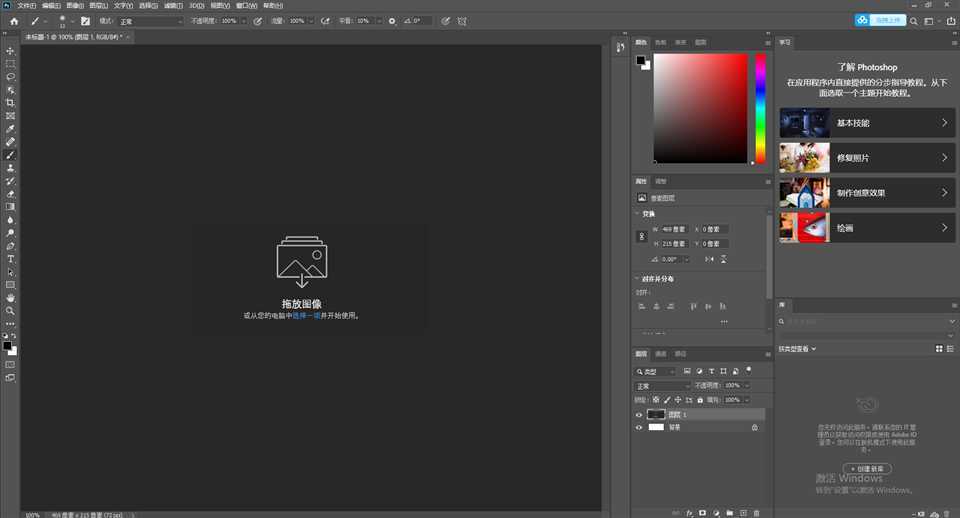
Task: Click the rainbow hue slider strip
Action: click(x=760, y=108)
